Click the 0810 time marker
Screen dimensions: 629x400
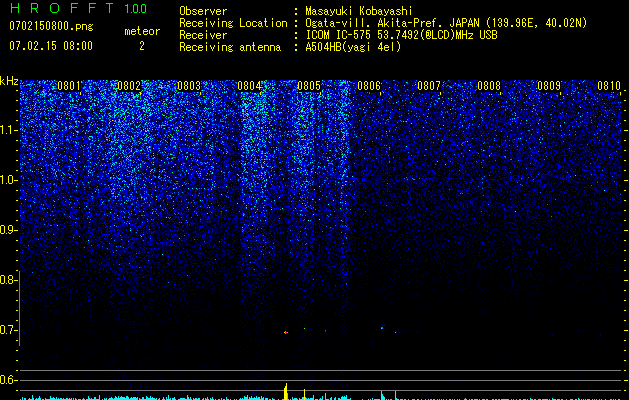click(x=609, y=86)
